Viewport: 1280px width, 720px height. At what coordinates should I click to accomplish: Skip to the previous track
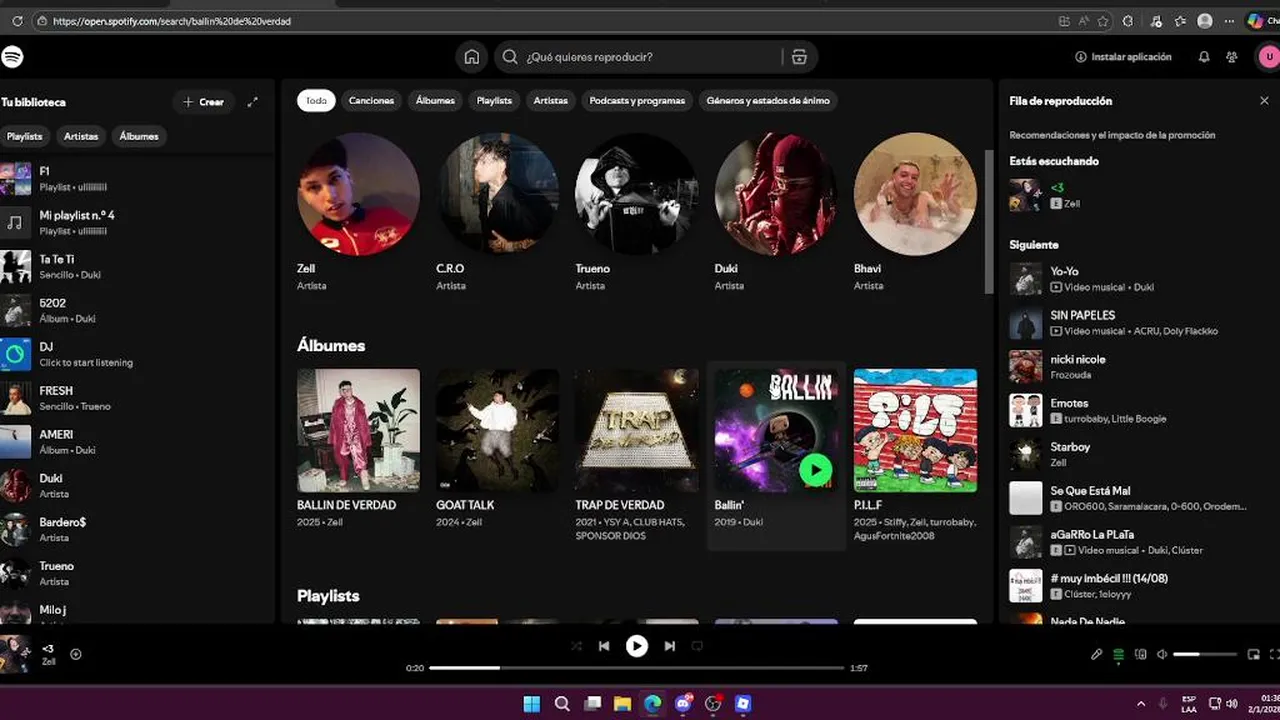pyautogui.click(x=604, y=646)
